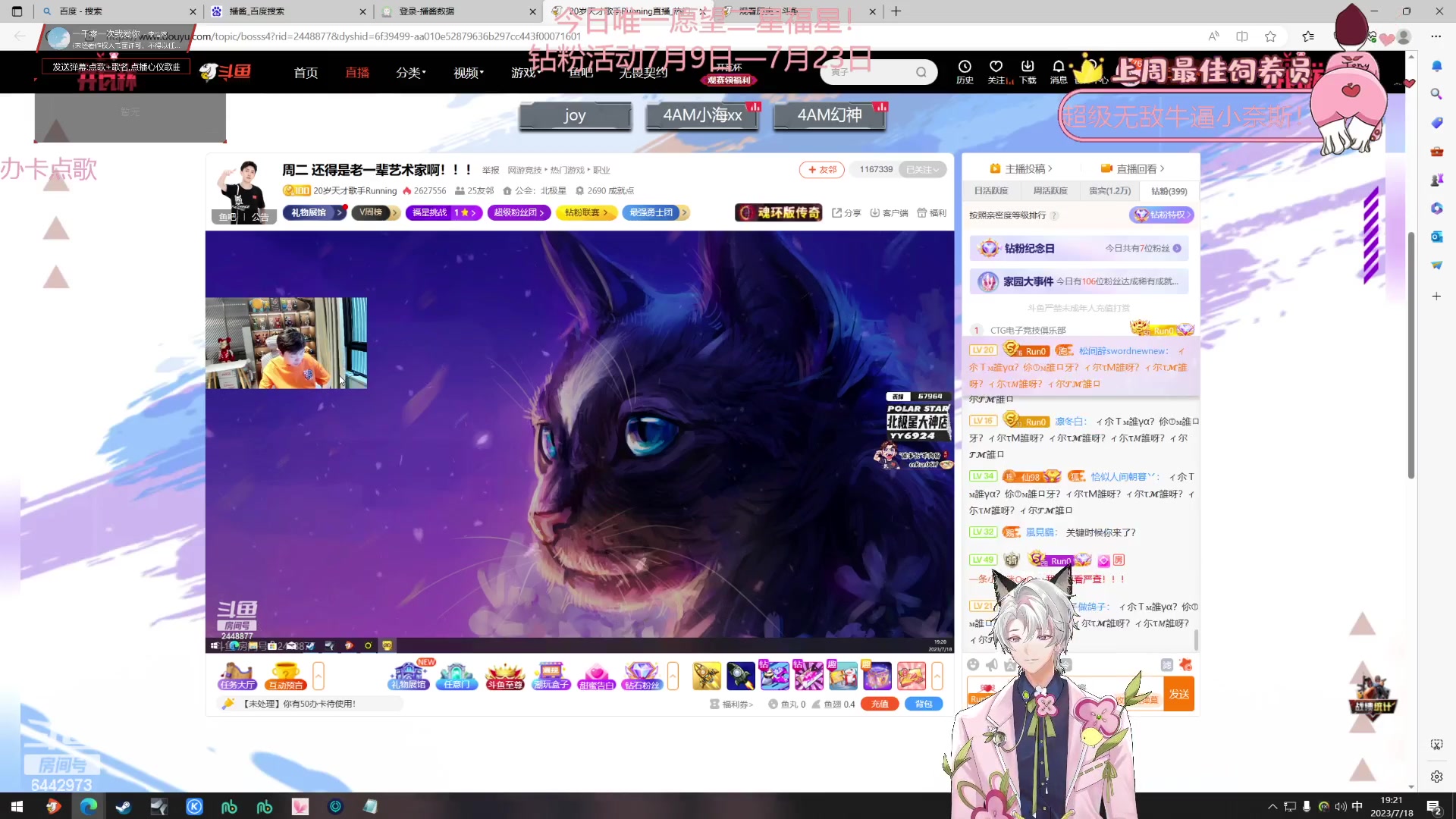The image size is (1456, 819).
Task: Open Steam from the Windows taskbar
Action: [x=123, y=806]
